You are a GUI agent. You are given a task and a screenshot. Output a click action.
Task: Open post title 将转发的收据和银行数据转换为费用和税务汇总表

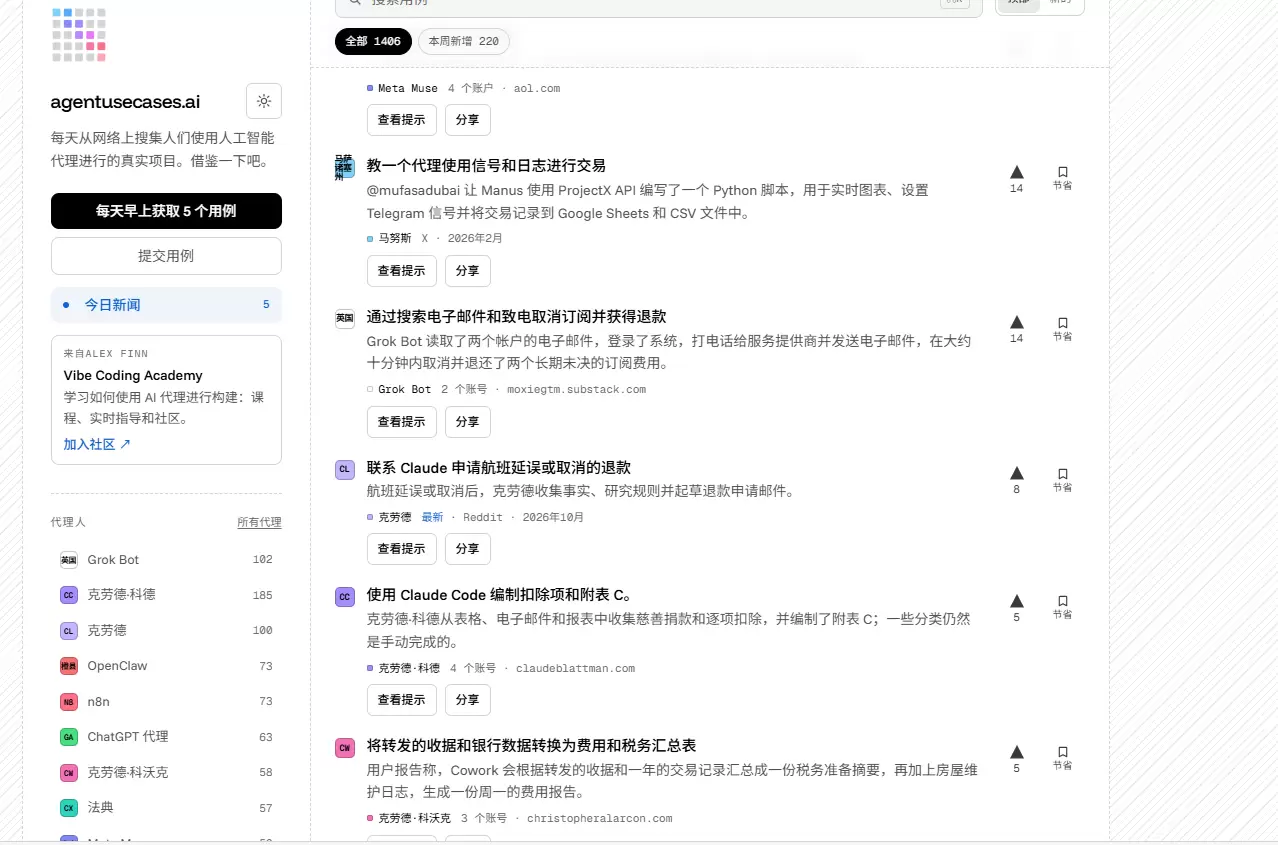(x=531, y=746)
